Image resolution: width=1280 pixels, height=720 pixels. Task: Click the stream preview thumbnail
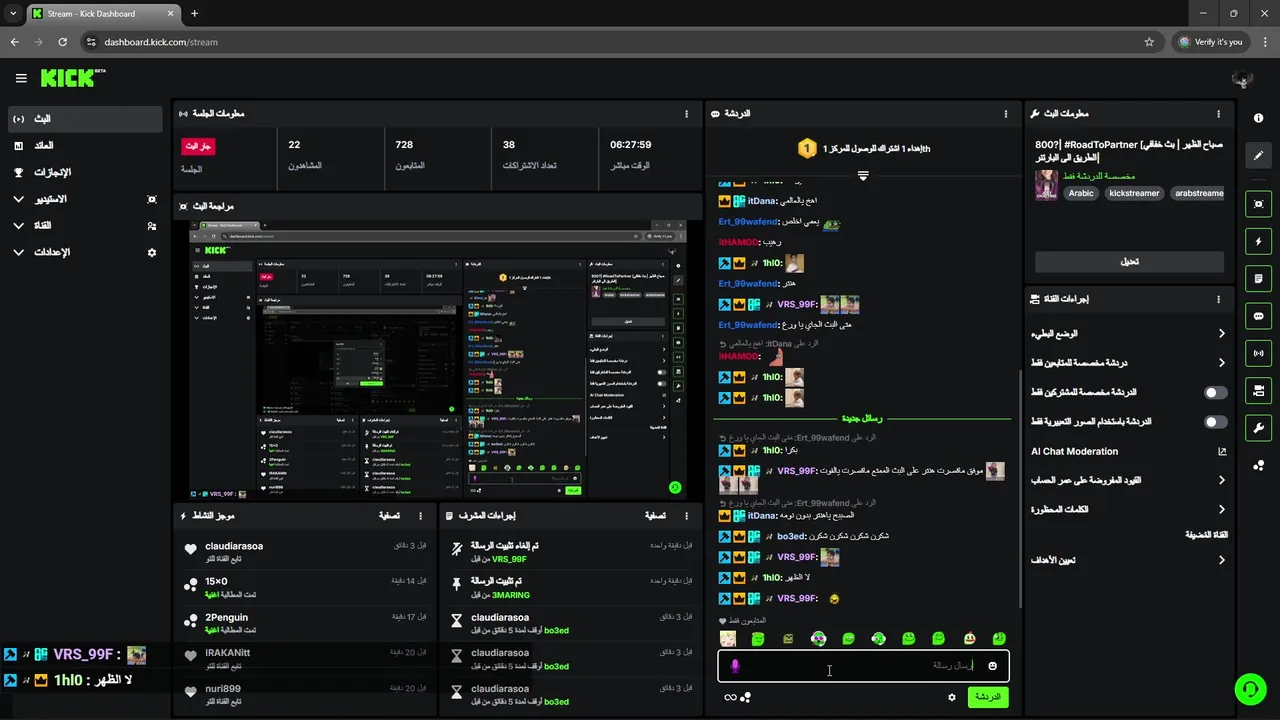[438, 361]
